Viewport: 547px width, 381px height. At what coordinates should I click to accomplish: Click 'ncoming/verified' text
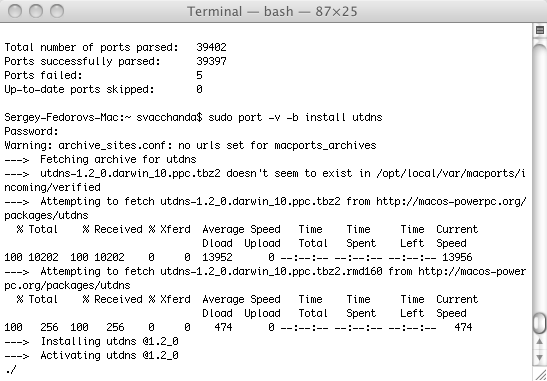click(52, 187)
